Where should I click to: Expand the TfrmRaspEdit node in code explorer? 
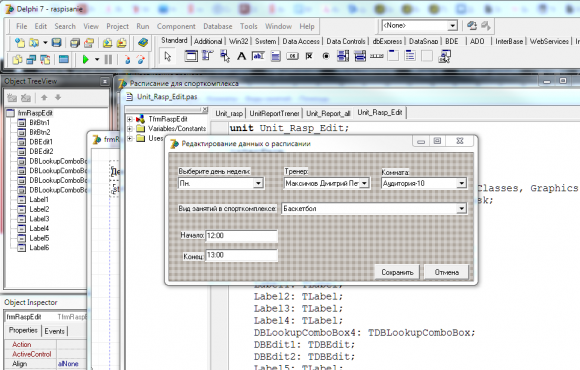click(x=129, y=119)
